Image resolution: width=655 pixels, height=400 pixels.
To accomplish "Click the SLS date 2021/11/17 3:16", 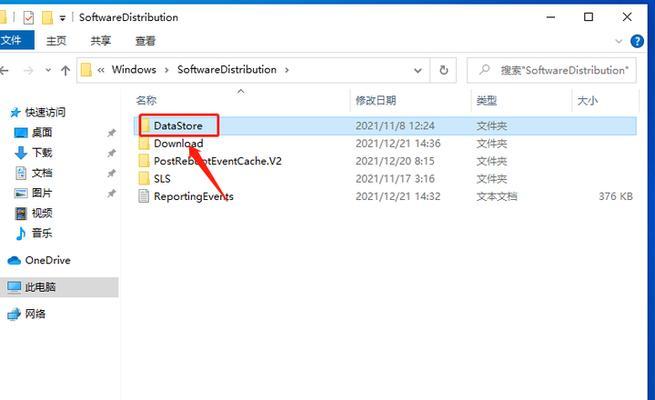I will click(x=395, y=179).
